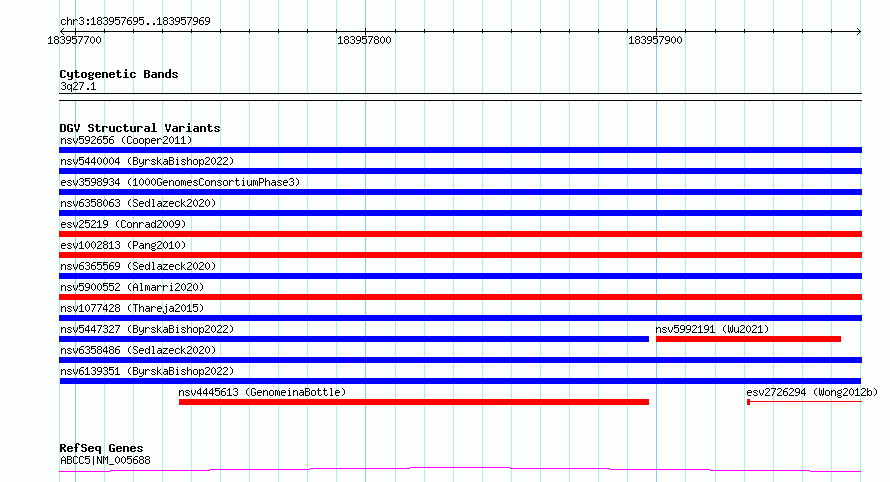Click the blue nsv592656 Cooper2011 variant bar
890x482 pixels.
[460, 150]
